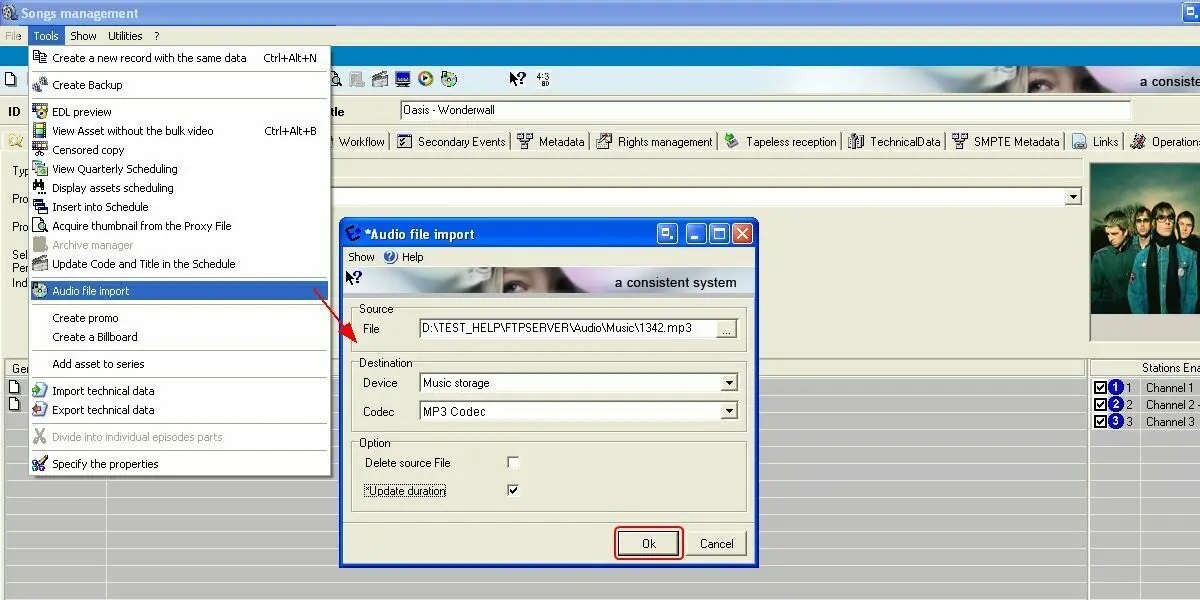Browse for the source file with the ellipsis button
Screen dimensions: 1200x600
pos(727,328)
